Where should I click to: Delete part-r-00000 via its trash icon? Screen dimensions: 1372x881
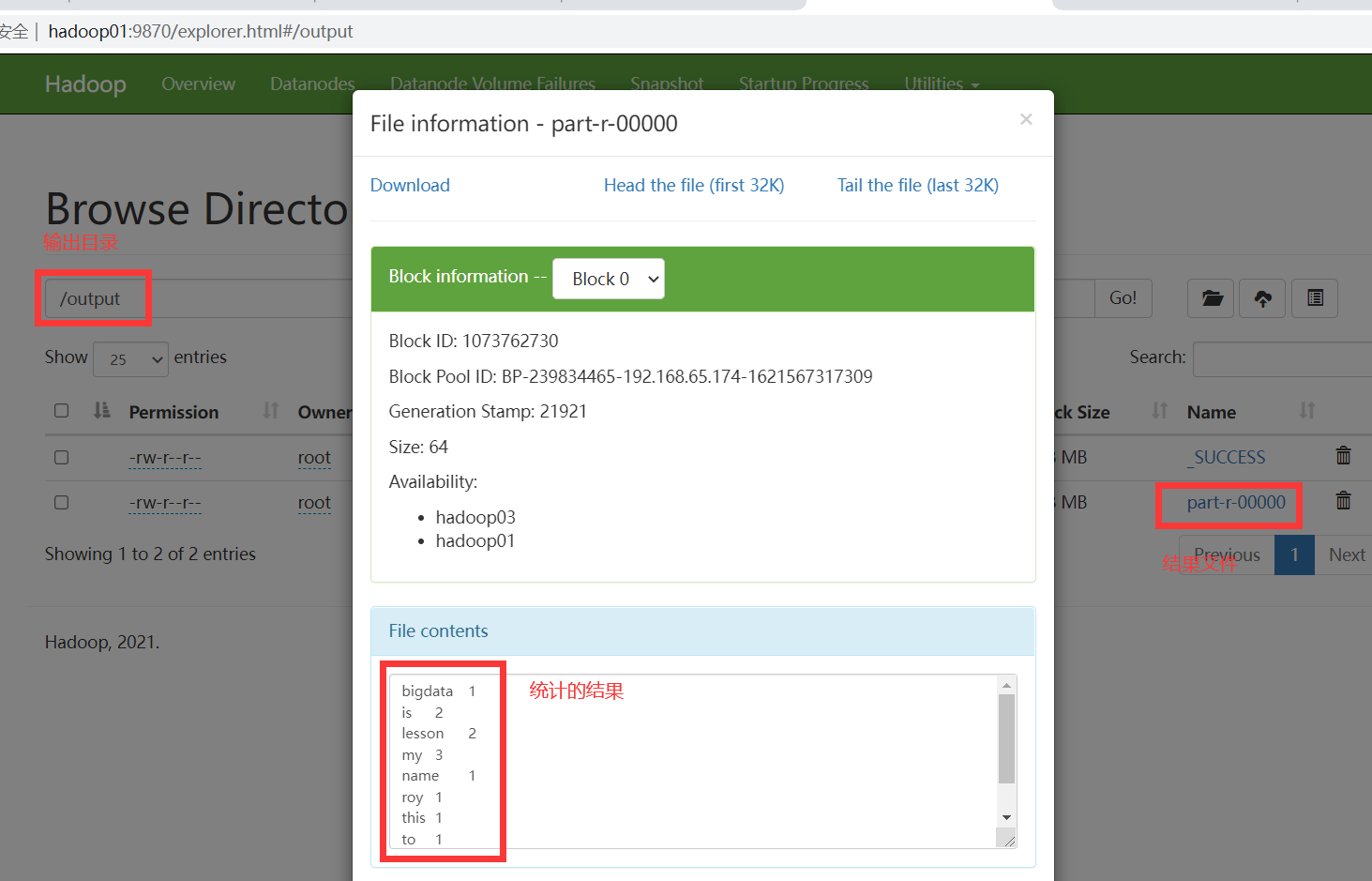[1343, 500]
